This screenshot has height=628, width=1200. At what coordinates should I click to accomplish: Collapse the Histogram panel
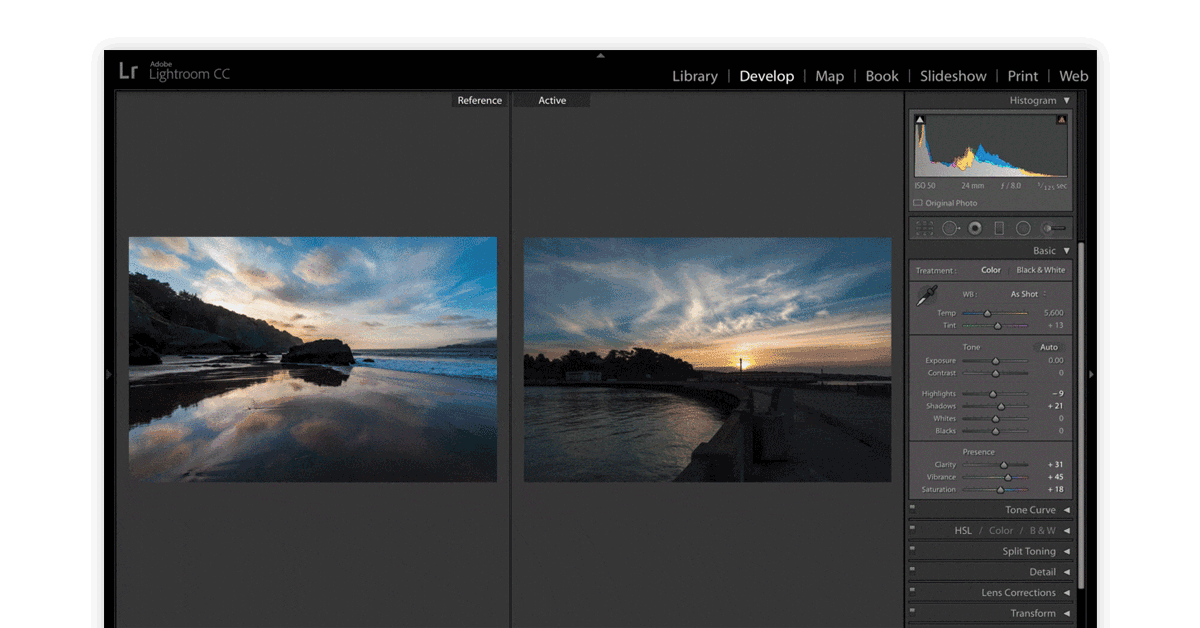pos(1066,100)
